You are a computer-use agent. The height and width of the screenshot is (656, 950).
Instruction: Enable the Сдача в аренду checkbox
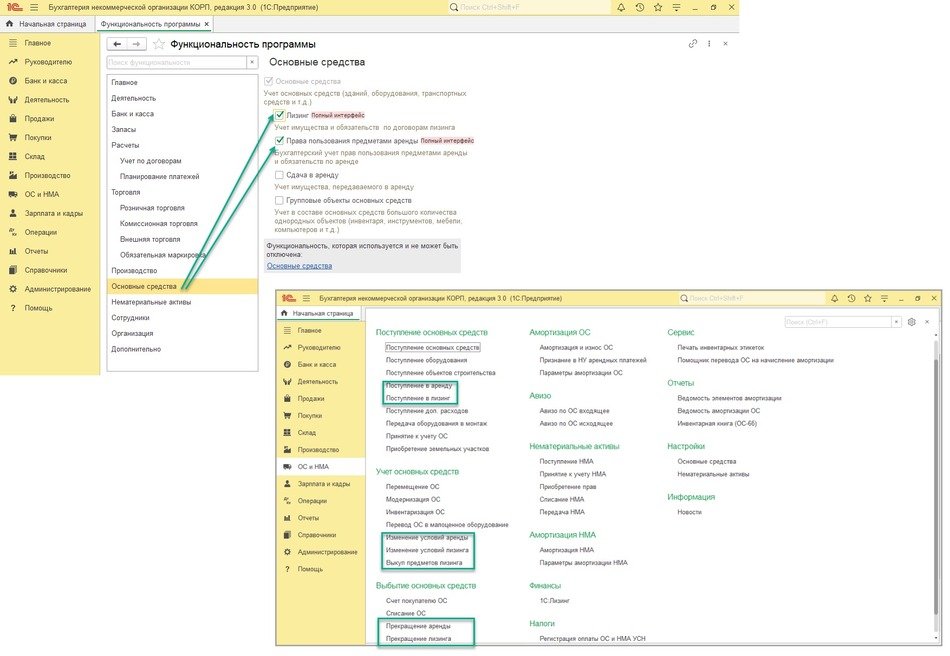pyautogui.click(x=279, y=175)
